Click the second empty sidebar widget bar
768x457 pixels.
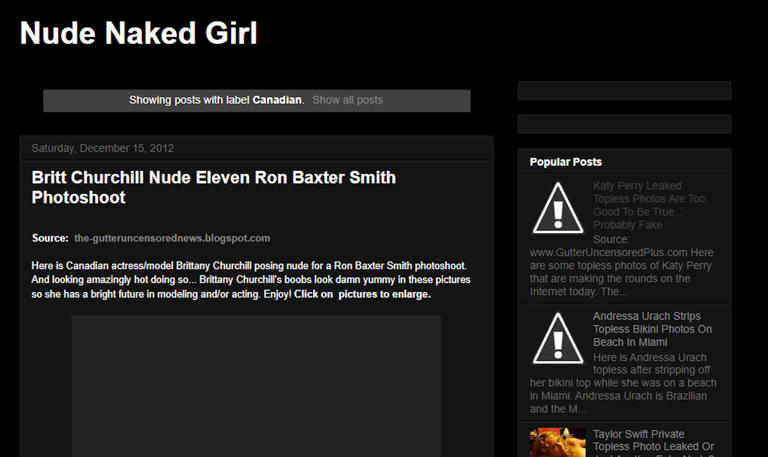pos(624,124)
